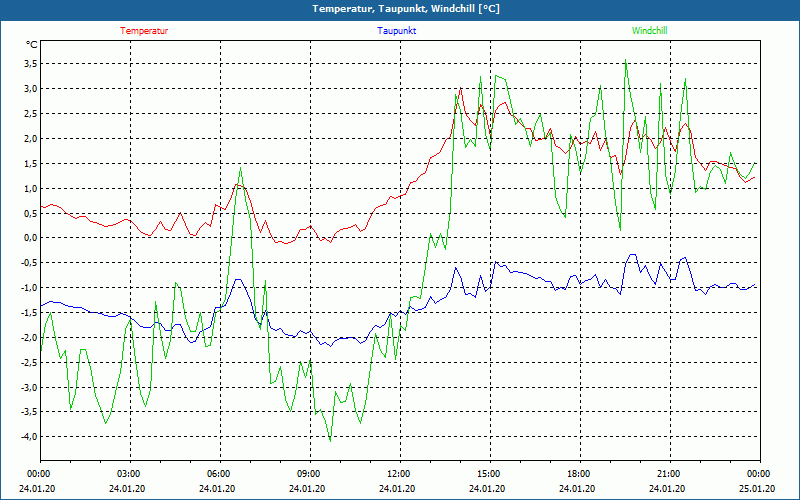Click the 21:00 time axis label
This screenshot has width=800, height=500.
(668, 473)
